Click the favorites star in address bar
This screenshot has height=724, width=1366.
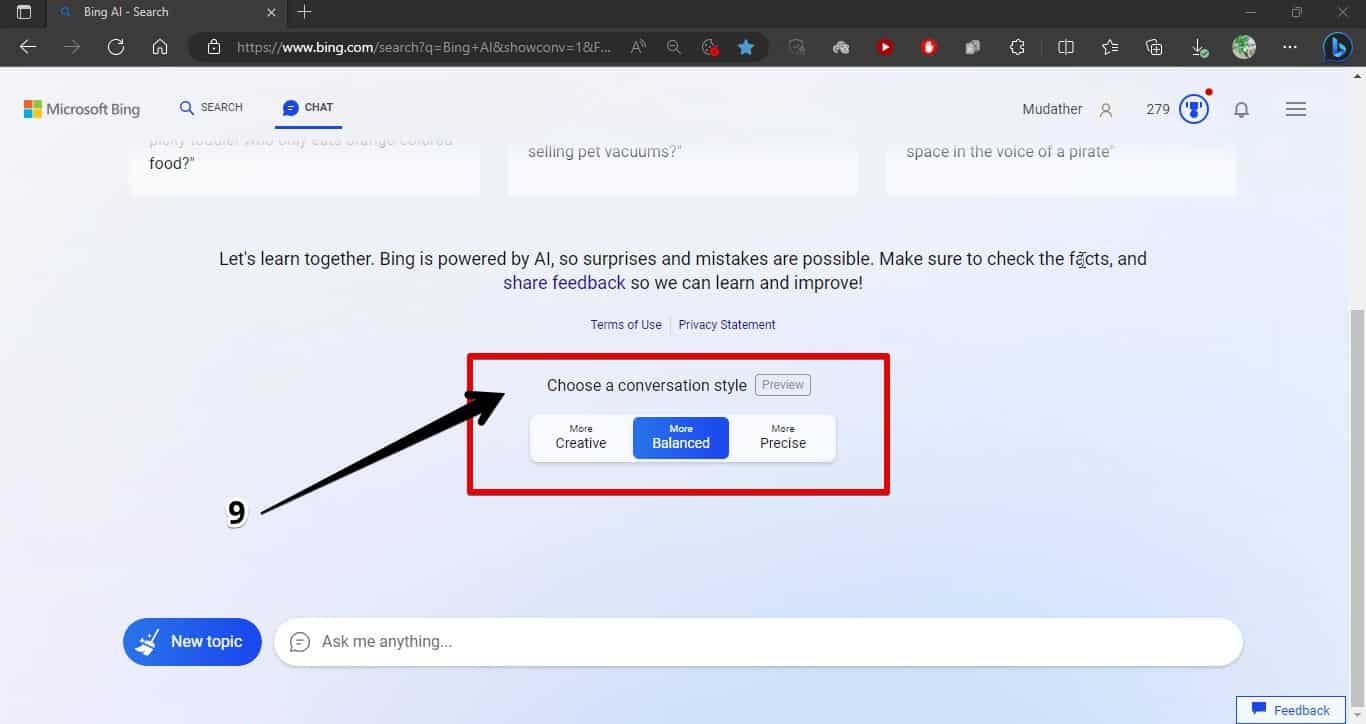[x=746, y=47]
